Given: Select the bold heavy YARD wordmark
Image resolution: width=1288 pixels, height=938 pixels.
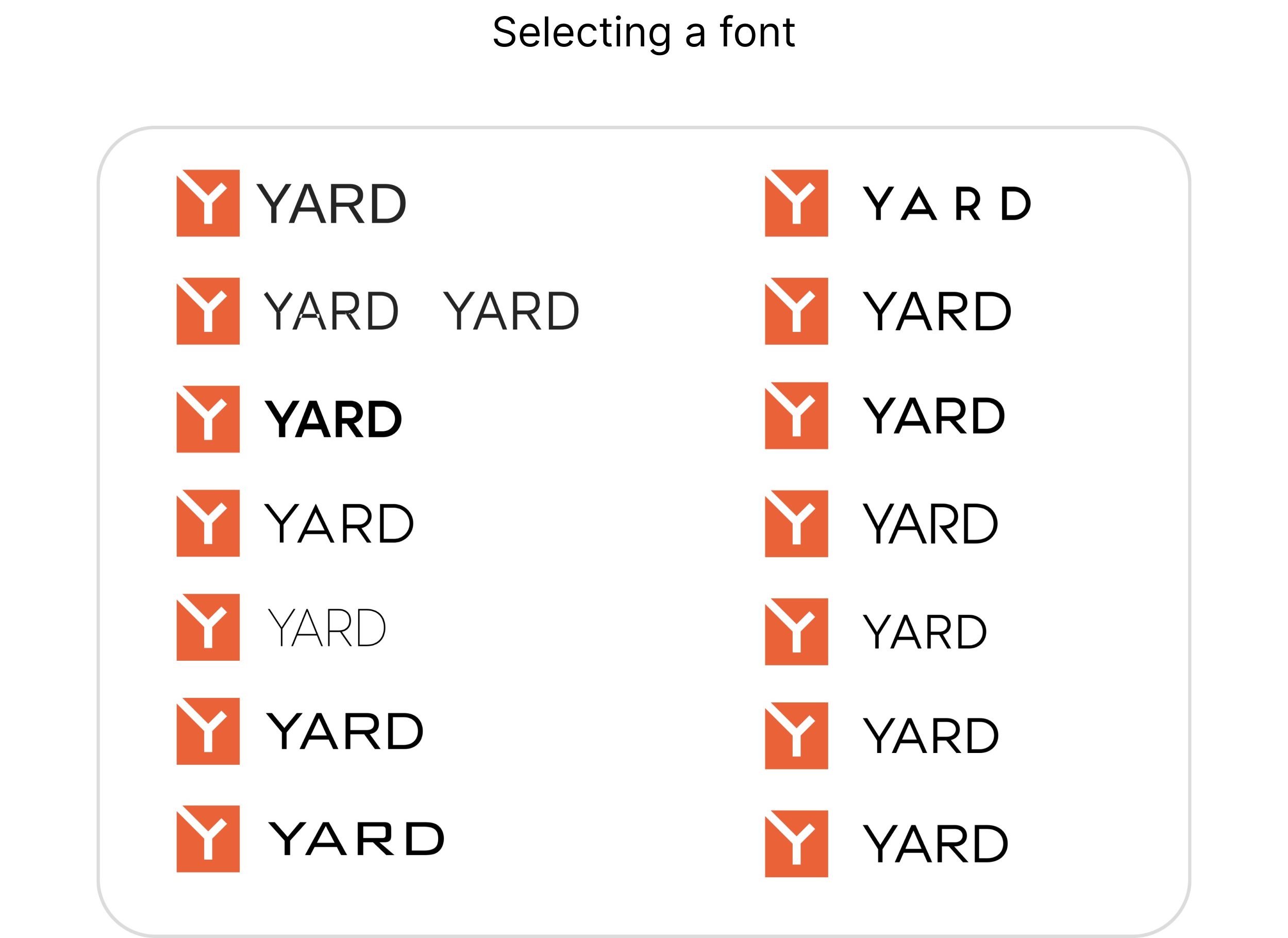Looking at the screenshot, I should click(x=333, y=419).
